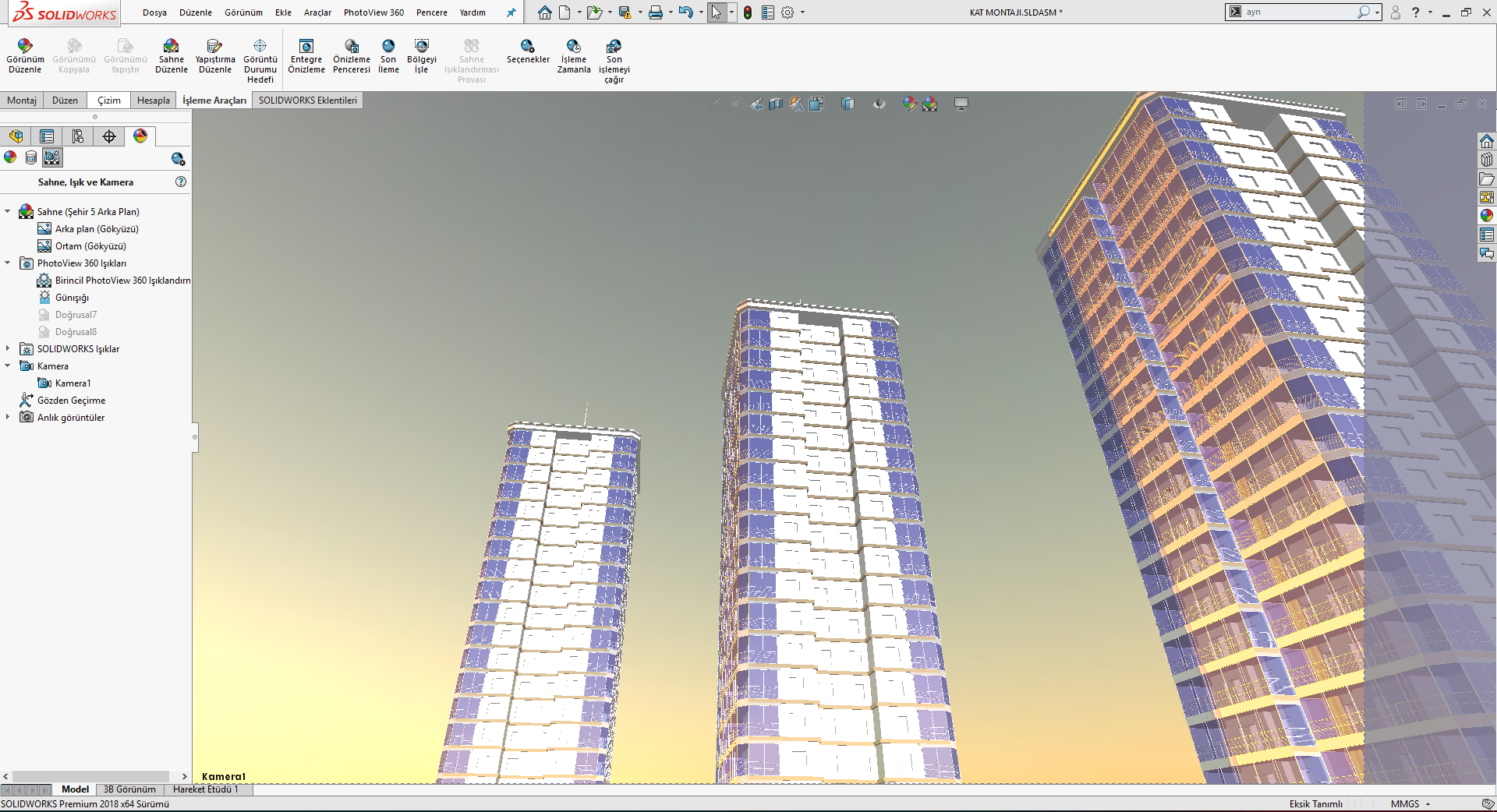This screenshot has width=1497, height=812.
Task: Open Custom Properties in task pane
Action: [x=1487, y=235]
